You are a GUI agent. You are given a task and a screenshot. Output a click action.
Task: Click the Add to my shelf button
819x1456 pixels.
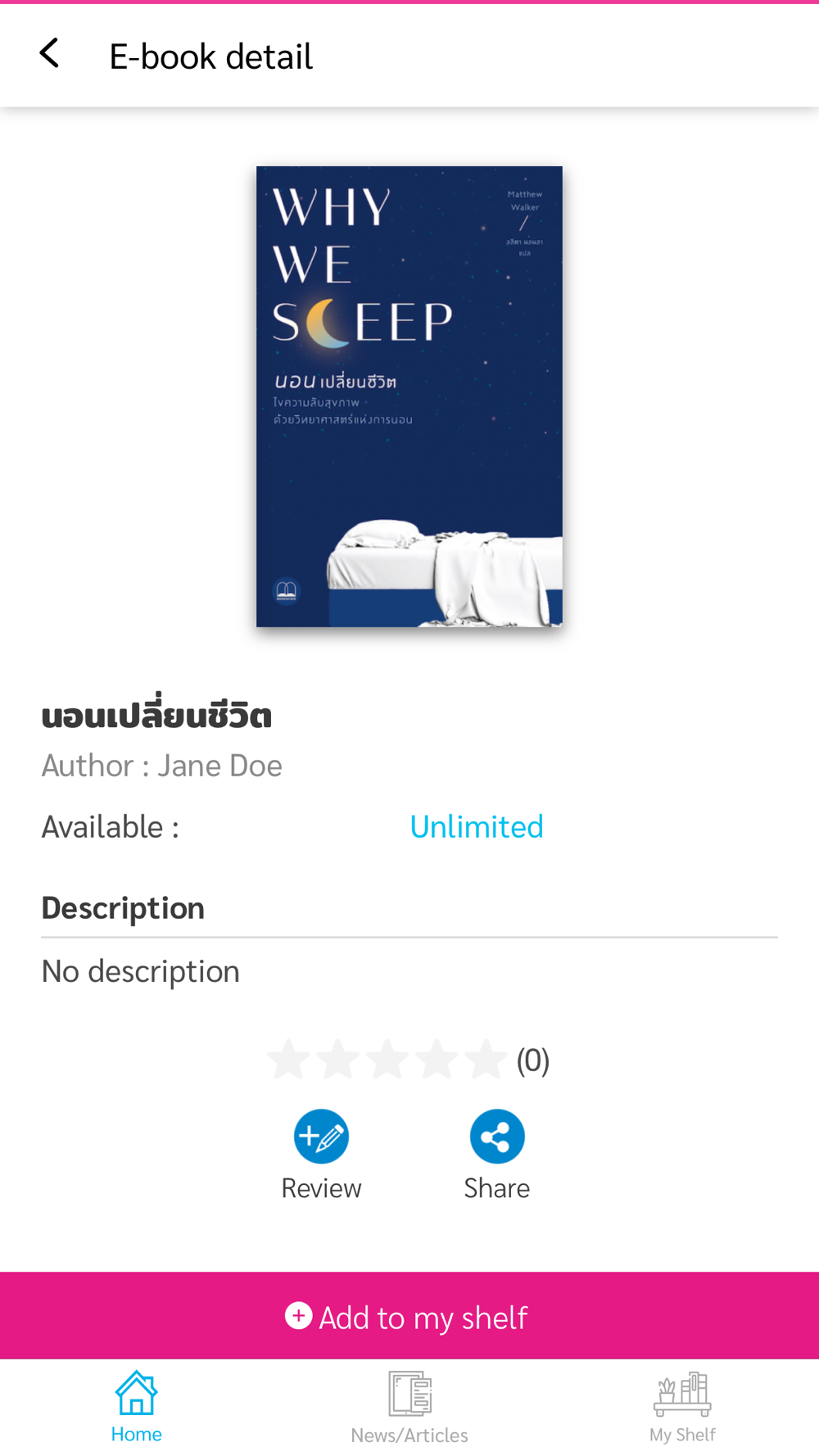409,1315
